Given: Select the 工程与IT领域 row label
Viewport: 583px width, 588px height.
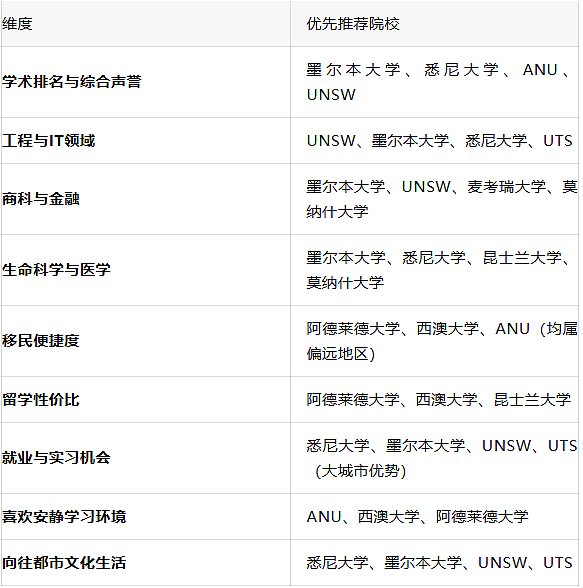Looking at the screenshot, I should click(x=48, y=141).
